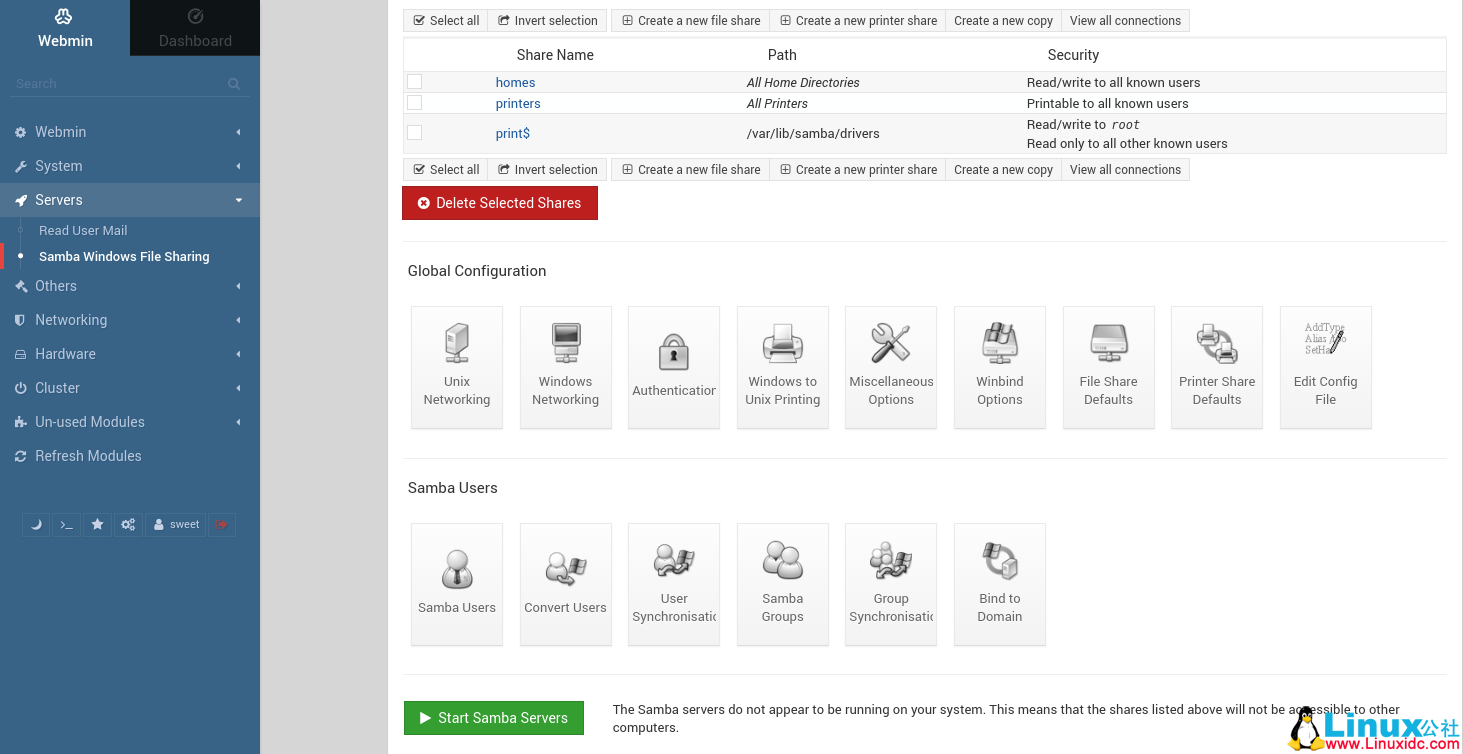Collapse the Servers sidebar section
Image resolution: width=1464 pixels, height=754 pixels.
(129, 200)
